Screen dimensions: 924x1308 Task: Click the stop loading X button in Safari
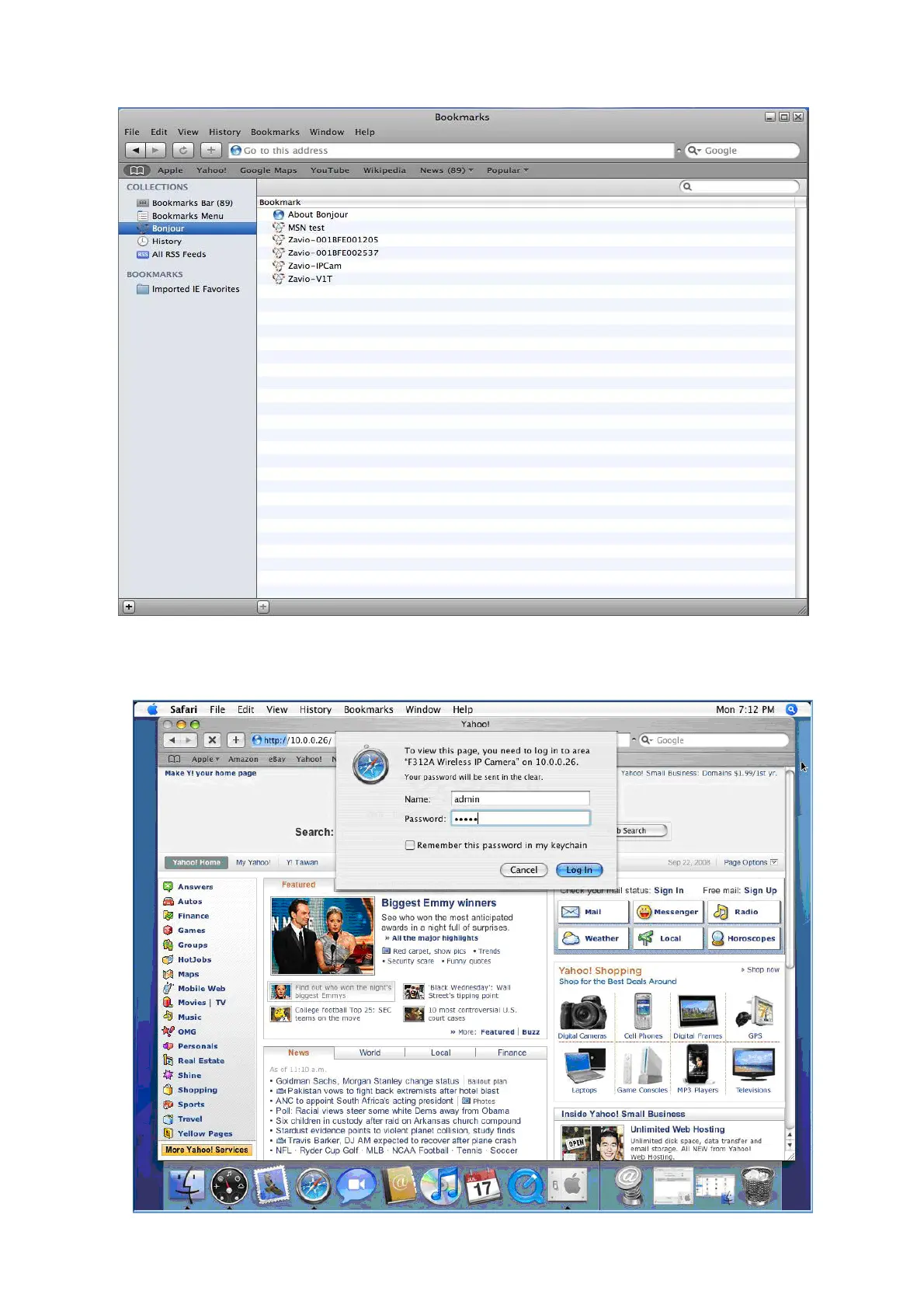coord(212,740)
